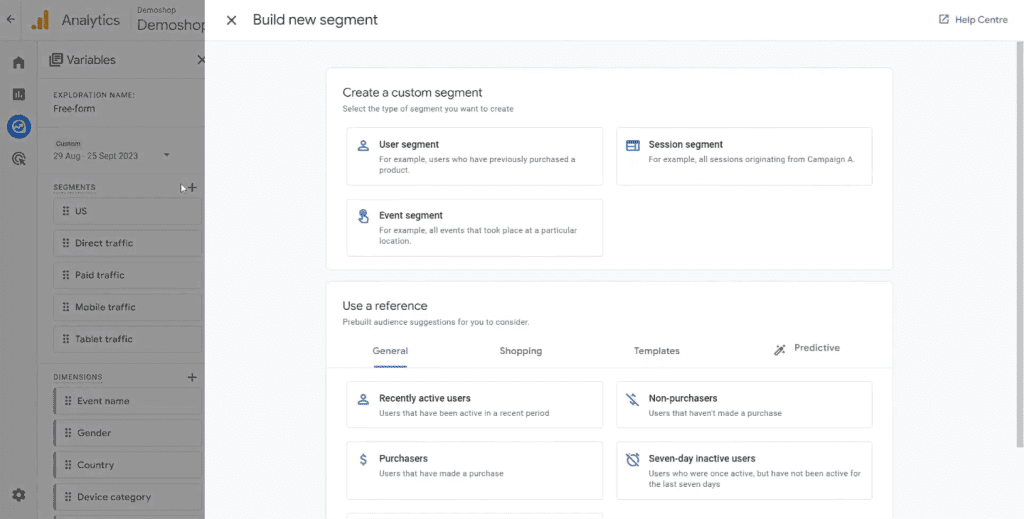Click drag handle icon of Tablet traffic

pyautogui.click(x=65, y=339)
